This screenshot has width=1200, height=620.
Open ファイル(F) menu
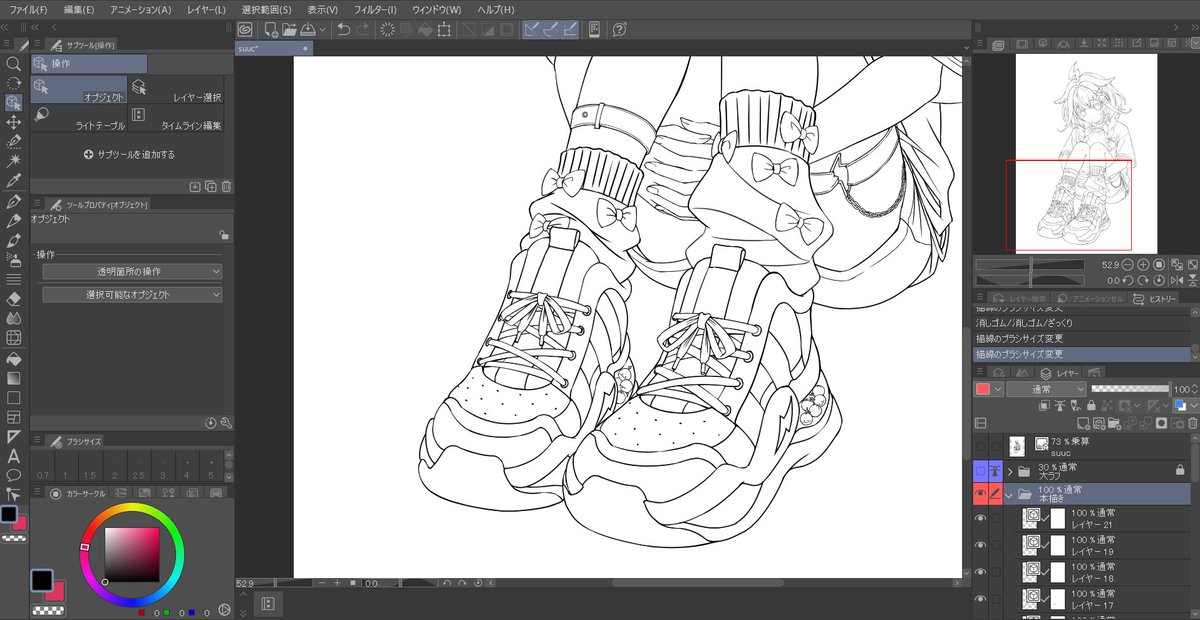29,9
